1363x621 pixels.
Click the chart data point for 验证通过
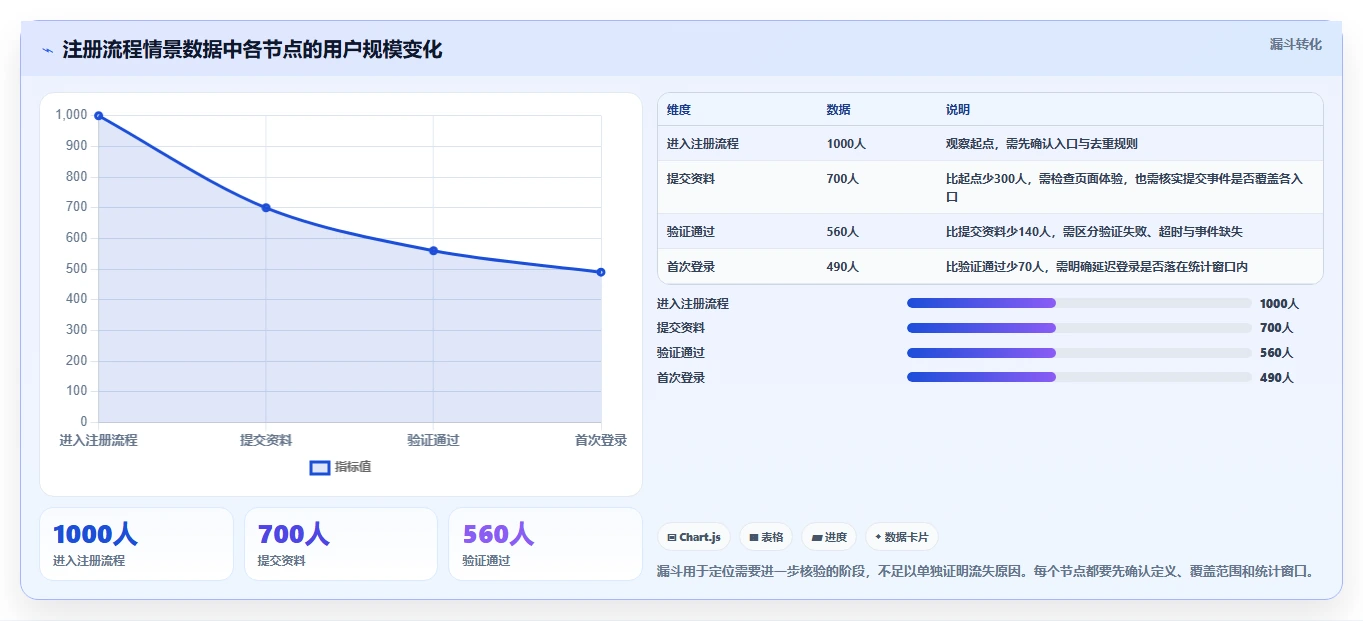pos(433,251)
